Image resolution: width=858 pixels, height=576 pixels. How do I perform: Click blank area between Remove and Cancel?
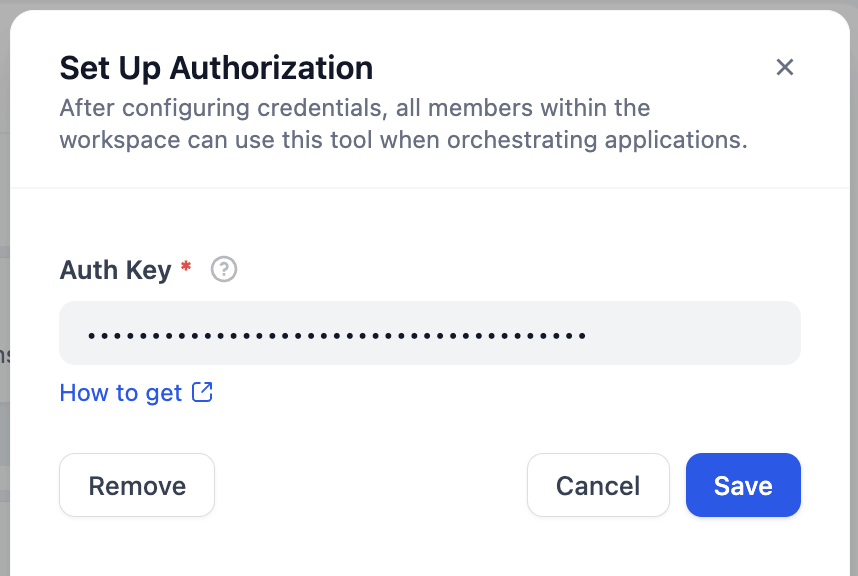[370, 486]
